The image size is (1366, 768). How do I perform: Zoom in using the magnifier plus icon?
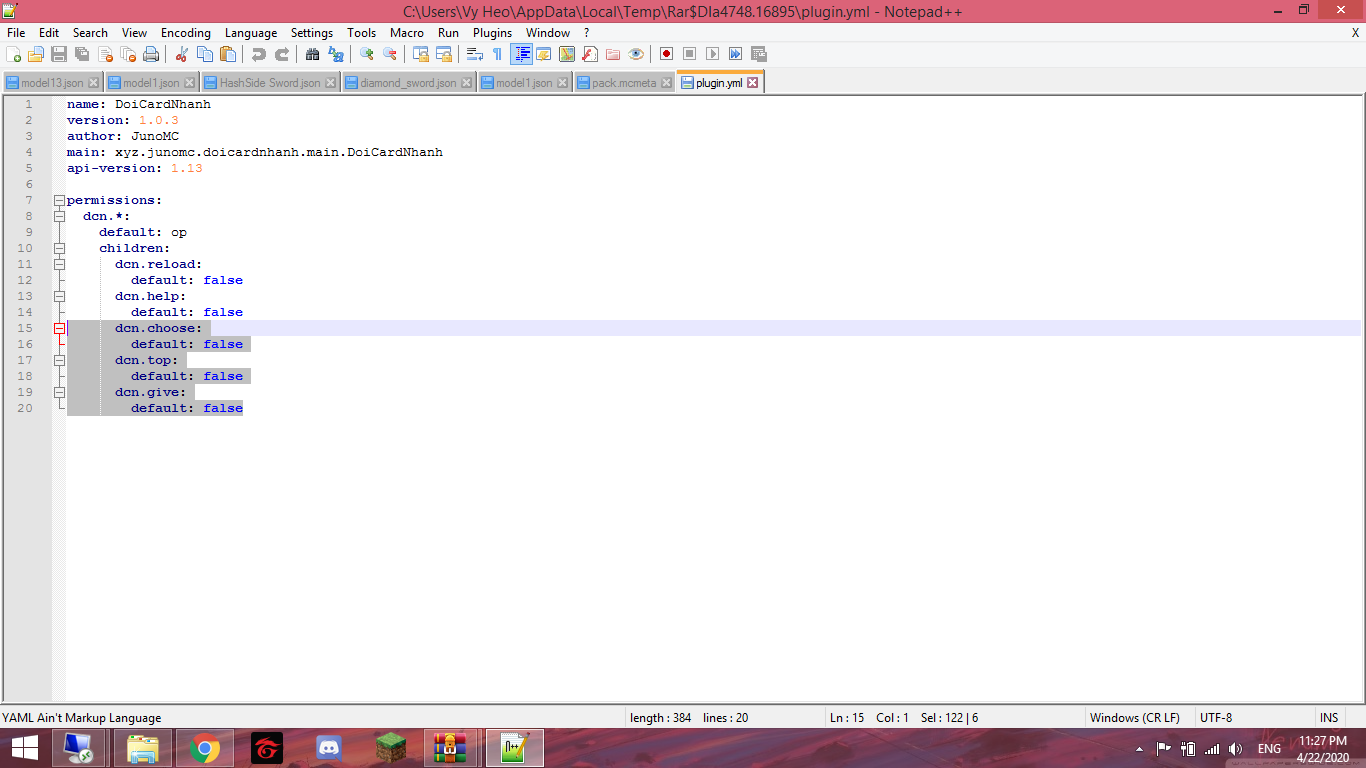point(367,54)
